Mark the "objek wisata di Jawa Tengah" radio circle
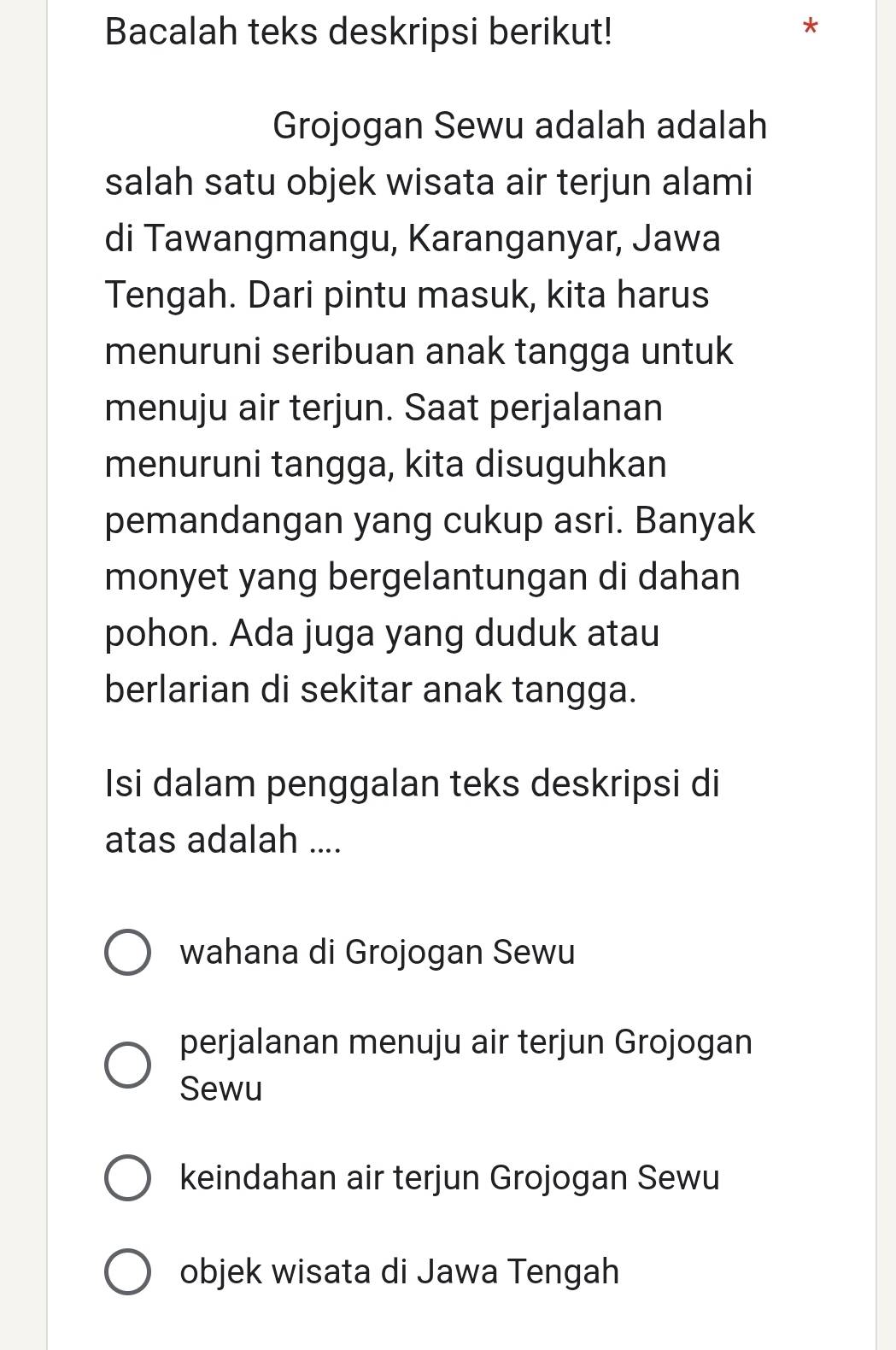This screenshot has height=1350, width=896. (128, 1271)
